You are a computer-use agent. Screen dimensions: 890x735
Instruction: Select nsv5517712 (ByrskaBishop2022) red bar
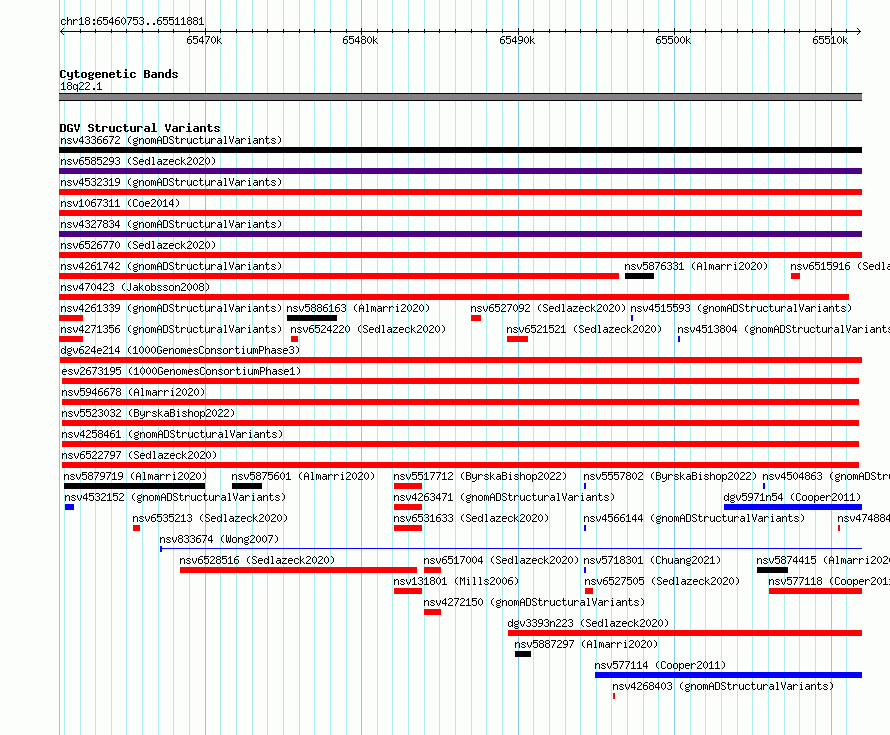[408, 486]
